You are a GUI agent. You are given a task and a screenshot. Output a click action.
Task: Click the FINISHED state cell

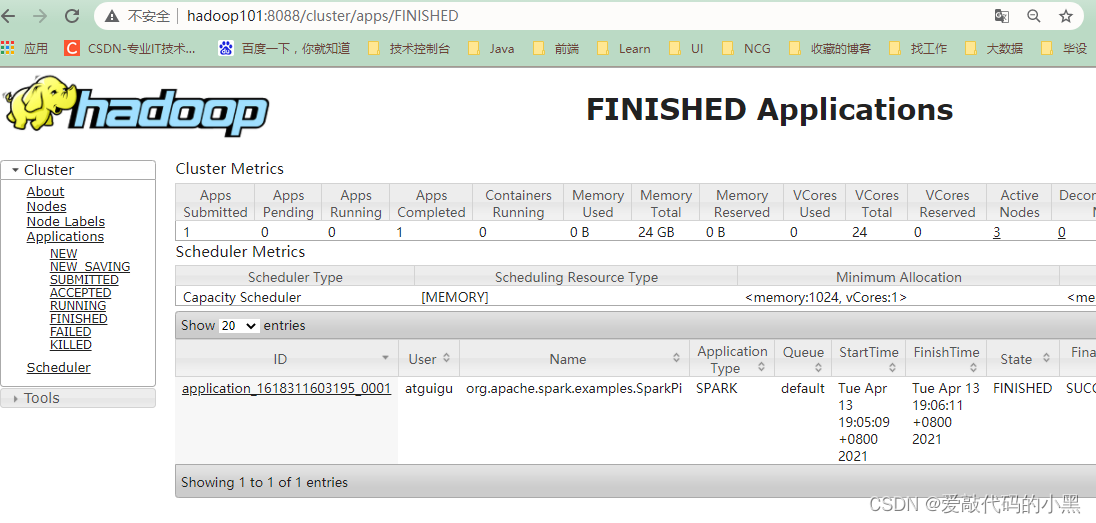click(1022, 388)
